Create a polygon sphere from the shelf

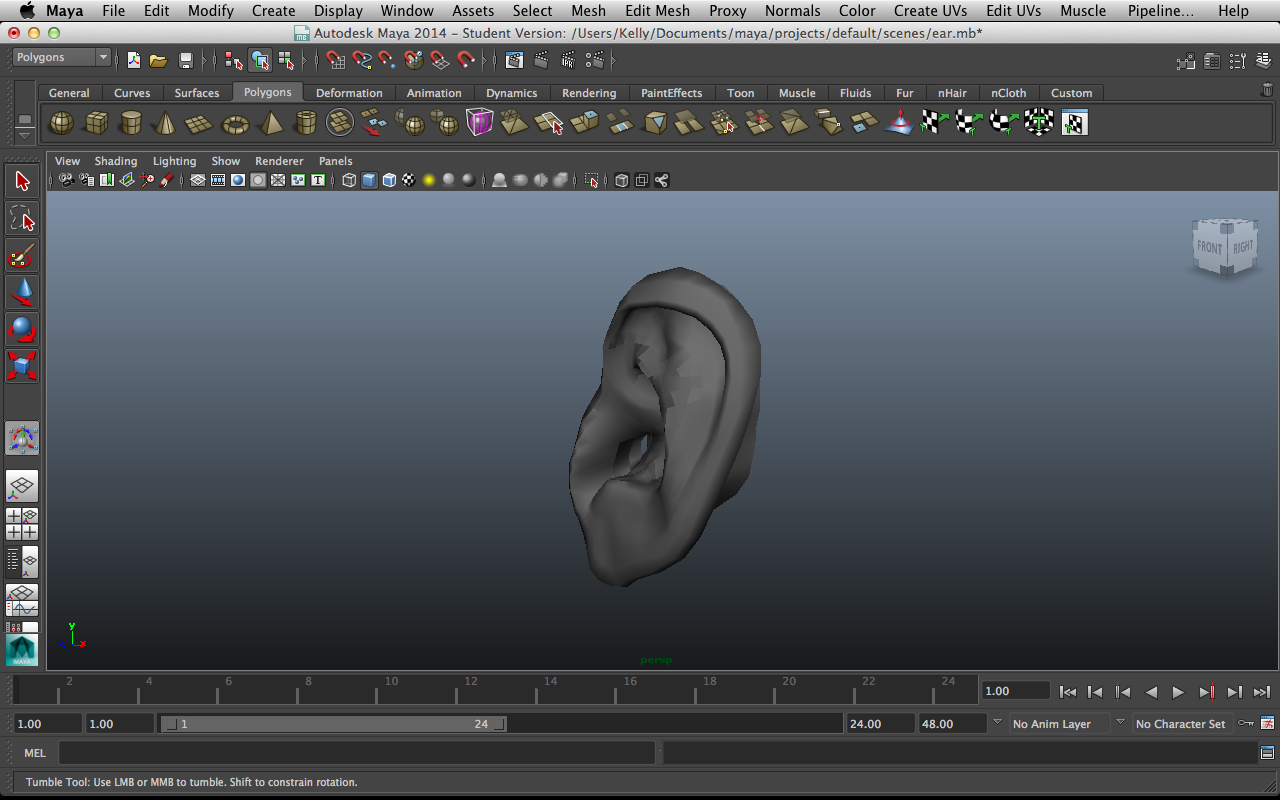61,122
